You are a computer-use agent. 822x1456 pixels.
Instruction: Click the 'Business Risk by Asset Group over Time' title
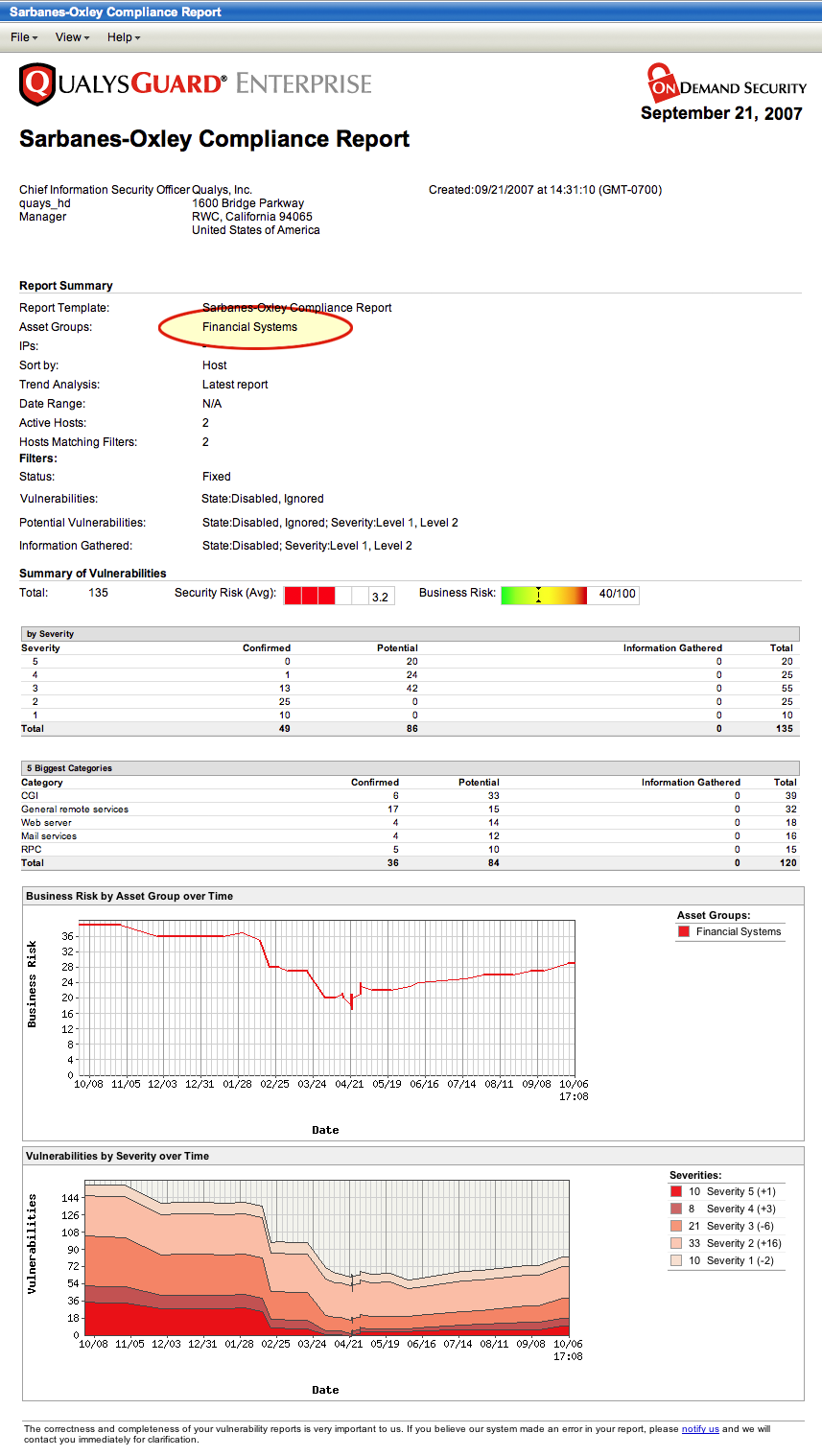(129, 896)
